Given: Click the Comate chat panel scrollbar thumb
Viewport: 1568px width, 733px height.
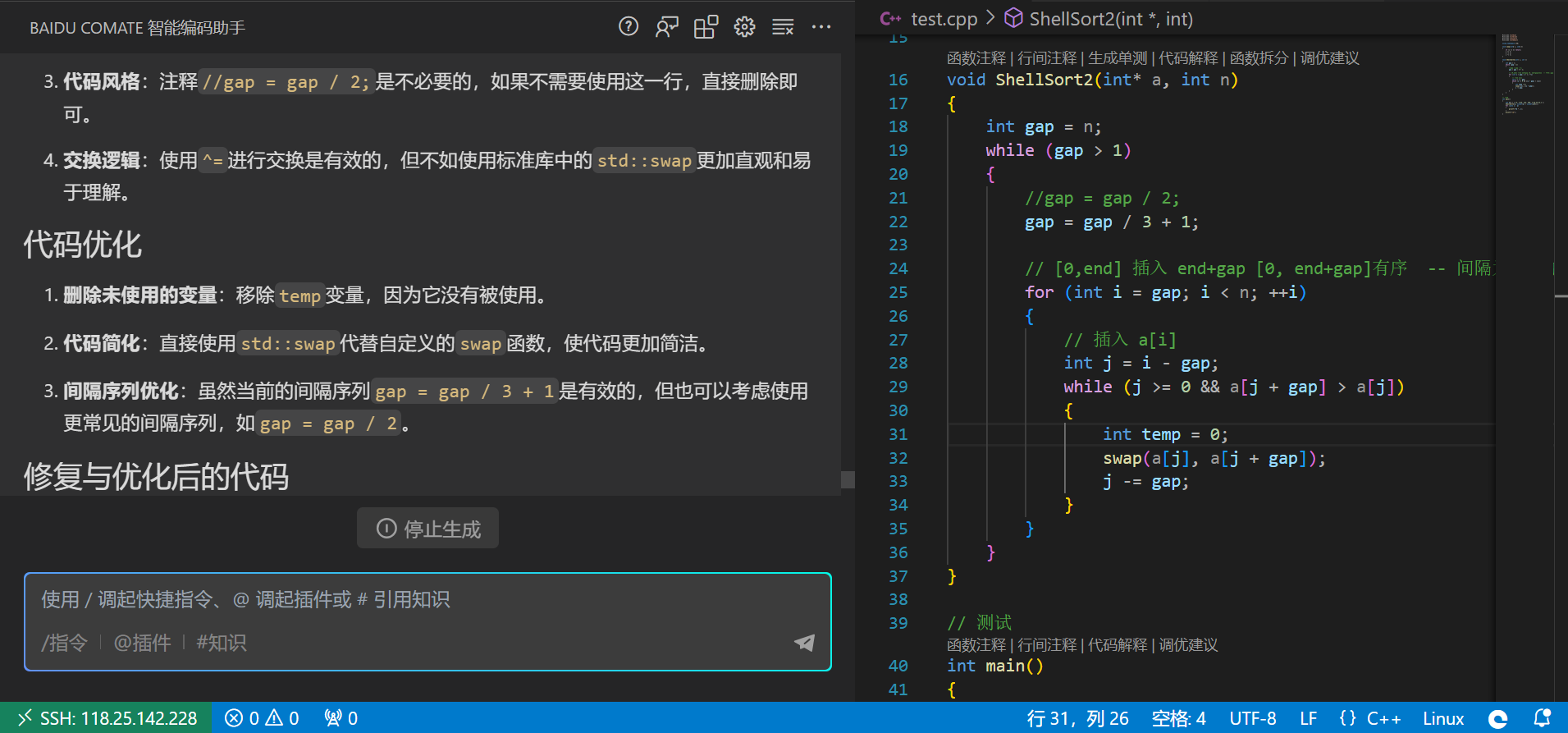Looking at the screenshot, I should point(848,479).
